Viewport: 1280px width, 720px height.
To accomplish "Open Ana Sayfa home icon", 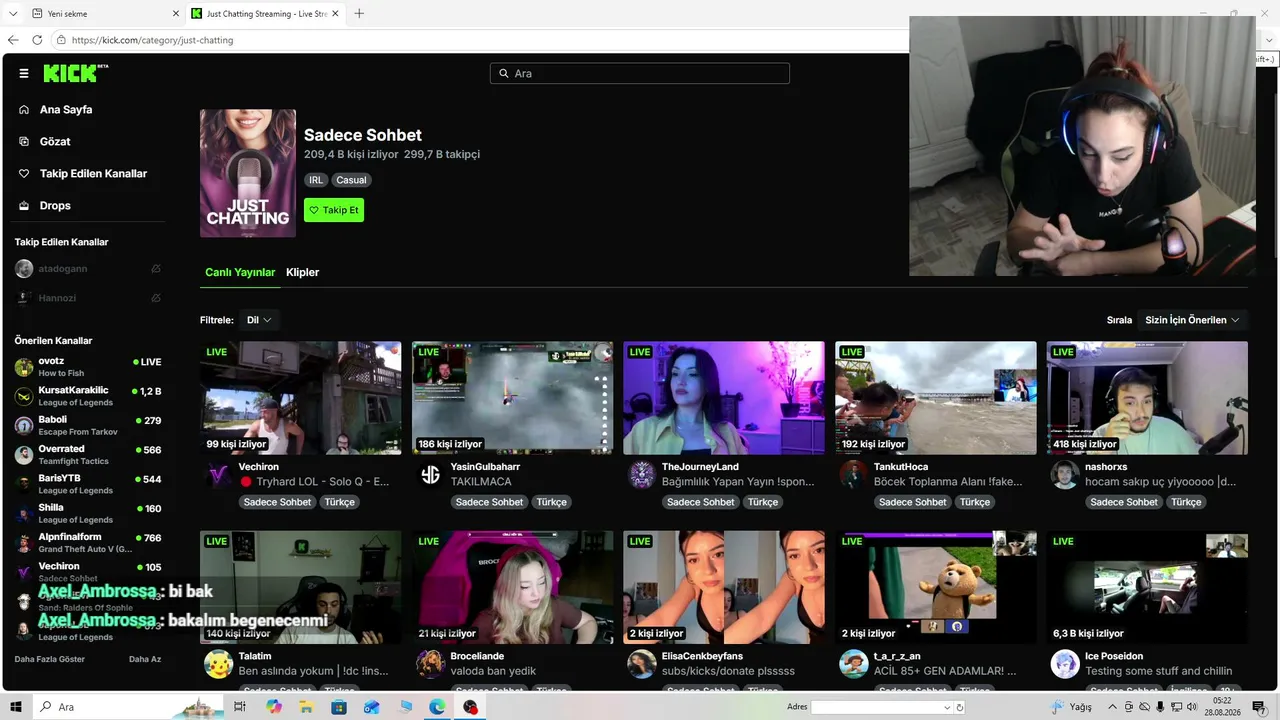I will coord(24,109).
